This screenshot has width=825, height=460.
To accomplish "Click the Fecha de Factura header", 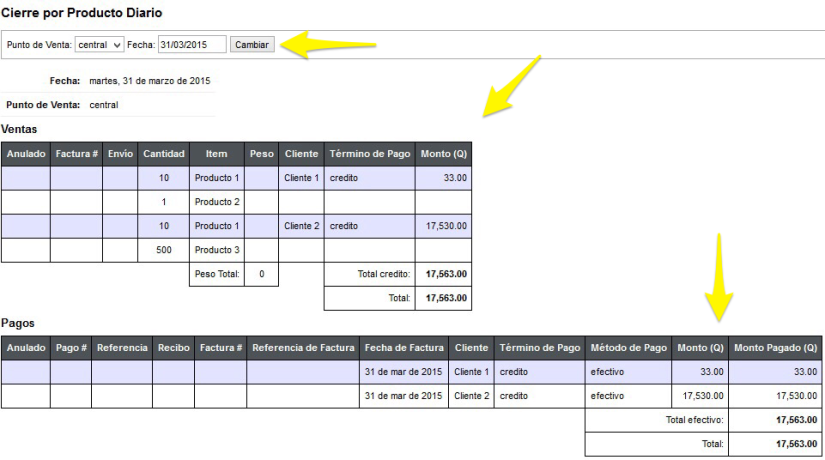I will coord(404,347).
